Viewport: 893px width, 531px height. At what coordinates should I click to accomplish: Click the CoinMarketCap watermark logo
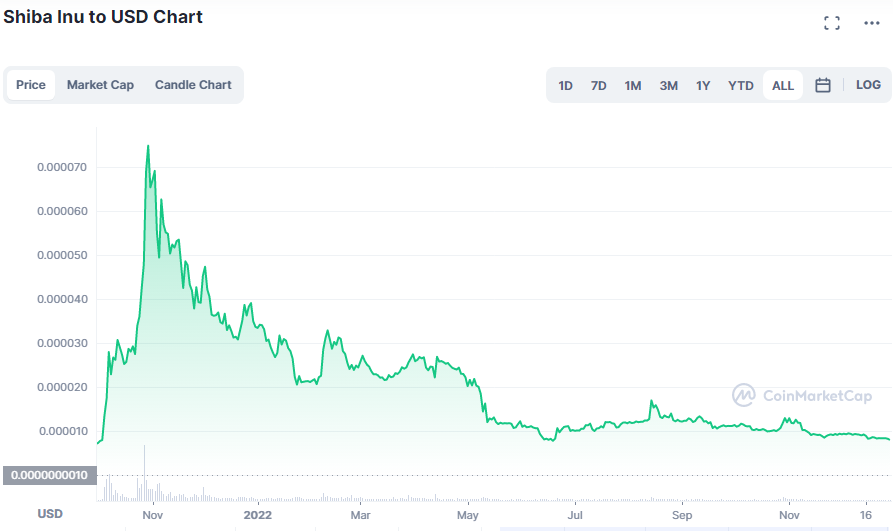(x=802, y=396)
